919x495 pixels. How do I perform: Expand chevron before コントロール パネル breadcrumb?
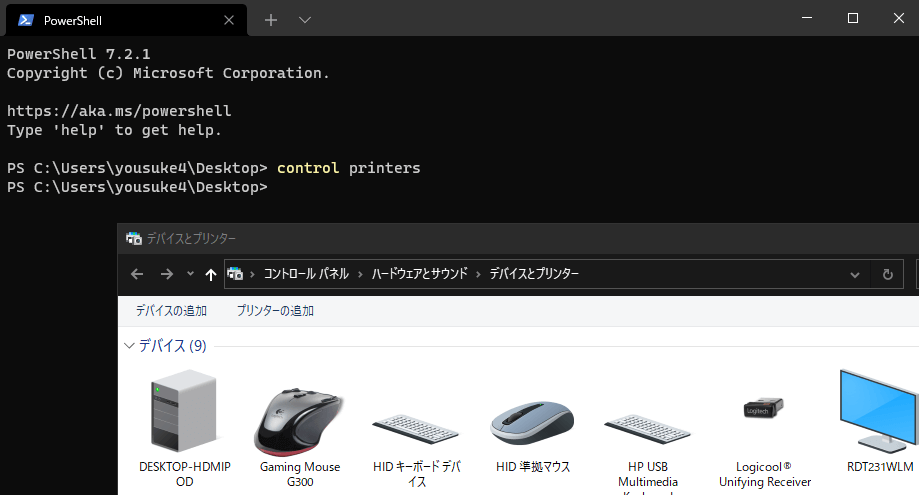pos(253,274)
